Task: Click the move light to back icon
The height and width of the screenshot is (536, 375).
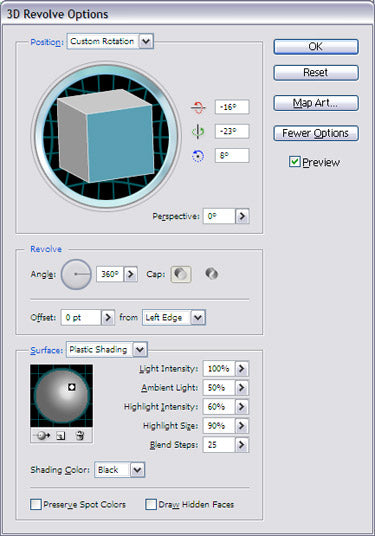Action: (42, 436)
